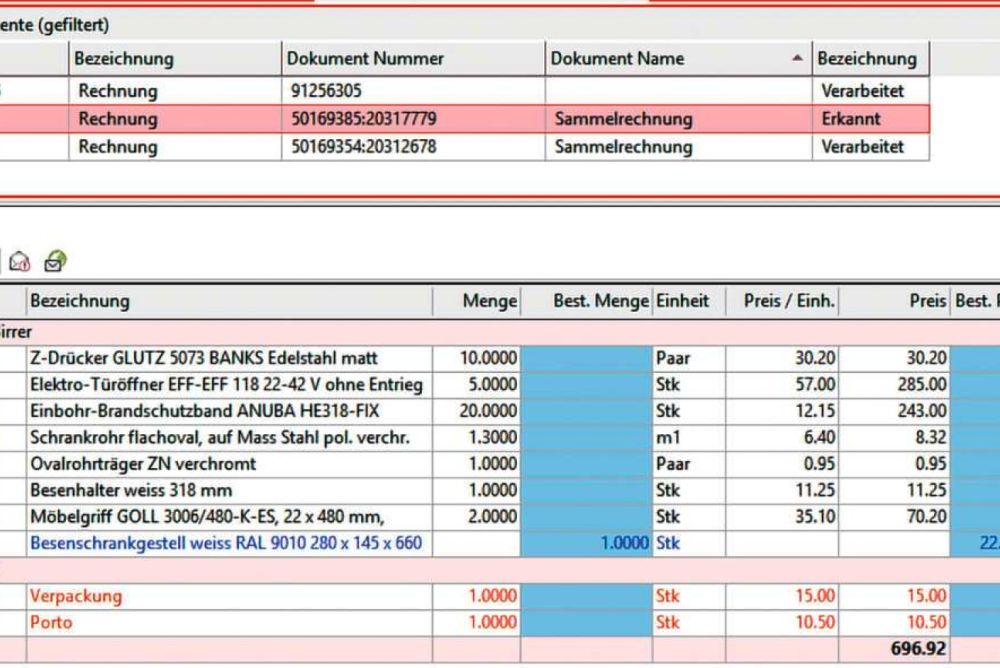
Task: Click the Bezeichnung header right of Dokument Name
Action: [871, 59]
